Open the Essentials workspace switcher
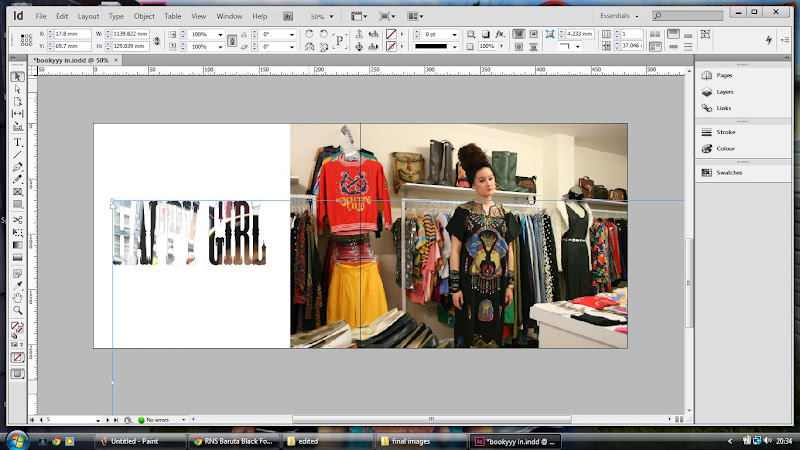 coord(619,16)
